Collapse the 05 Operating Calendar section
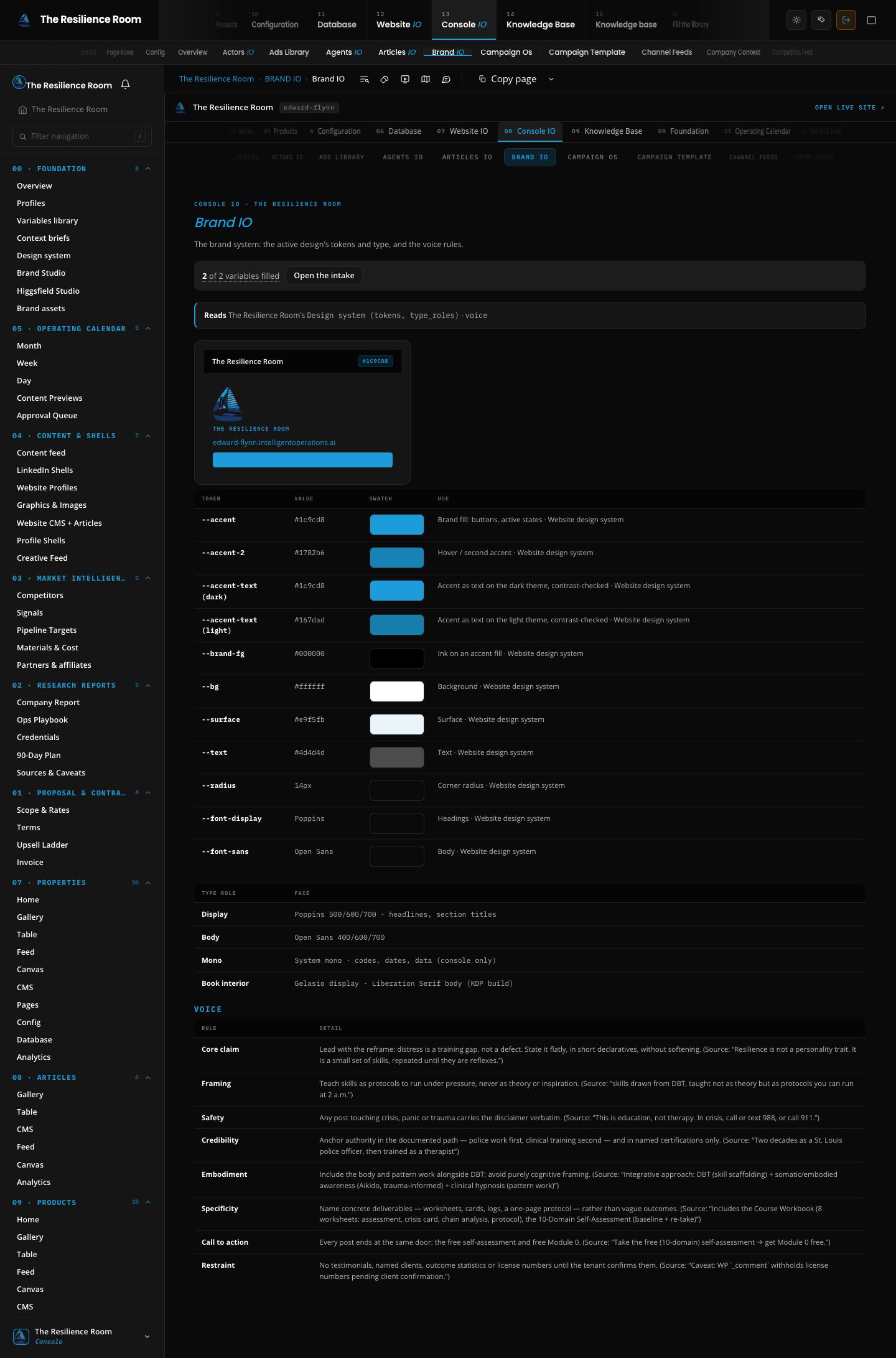This screenshot has width=896, height=1358. pos(148,329)
